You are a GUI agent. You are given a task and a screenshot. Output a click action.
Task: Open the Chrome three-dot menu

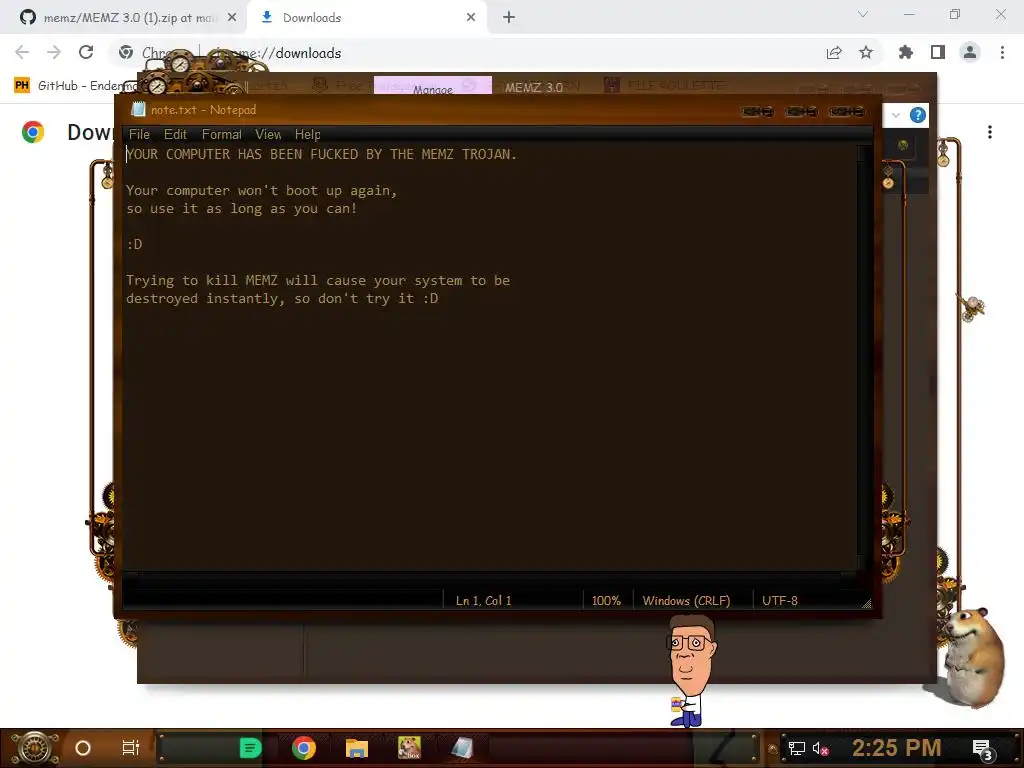click(1002, 53)
